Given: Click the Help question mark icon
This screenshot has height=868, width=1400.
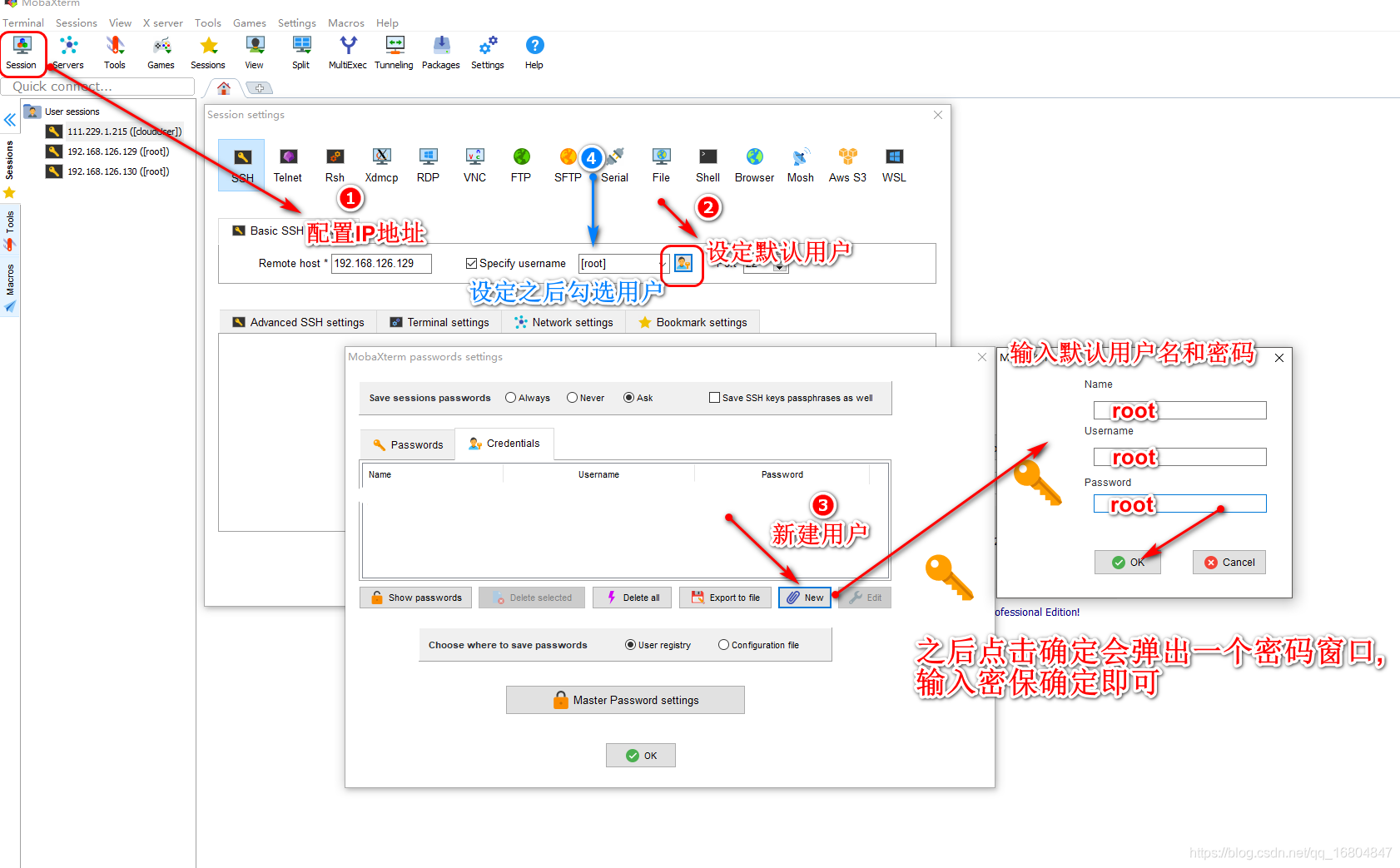Looking at the screenshot, I should point(534,52).
